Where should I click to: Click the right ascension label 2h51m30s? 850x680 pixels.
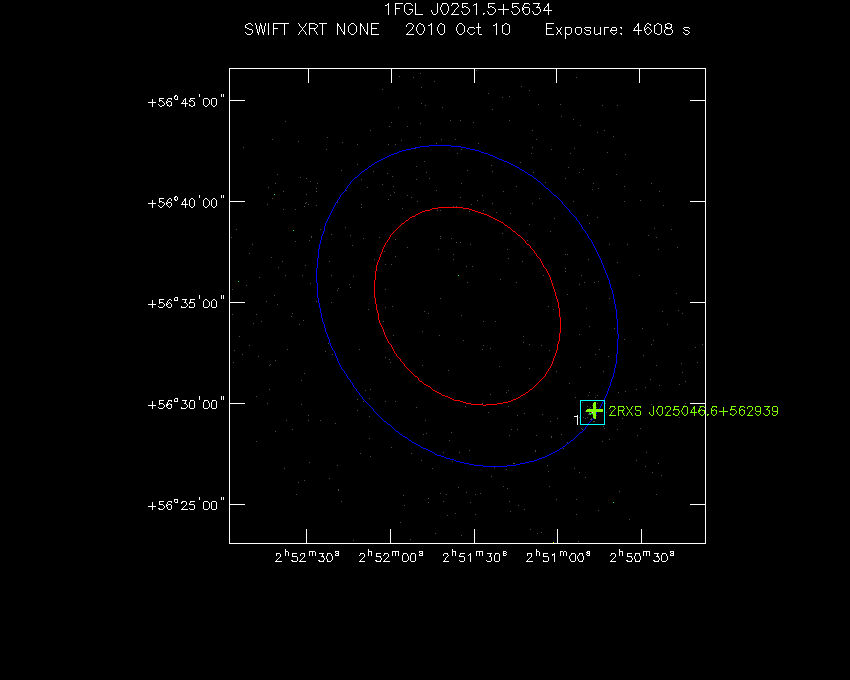point(475,557)
